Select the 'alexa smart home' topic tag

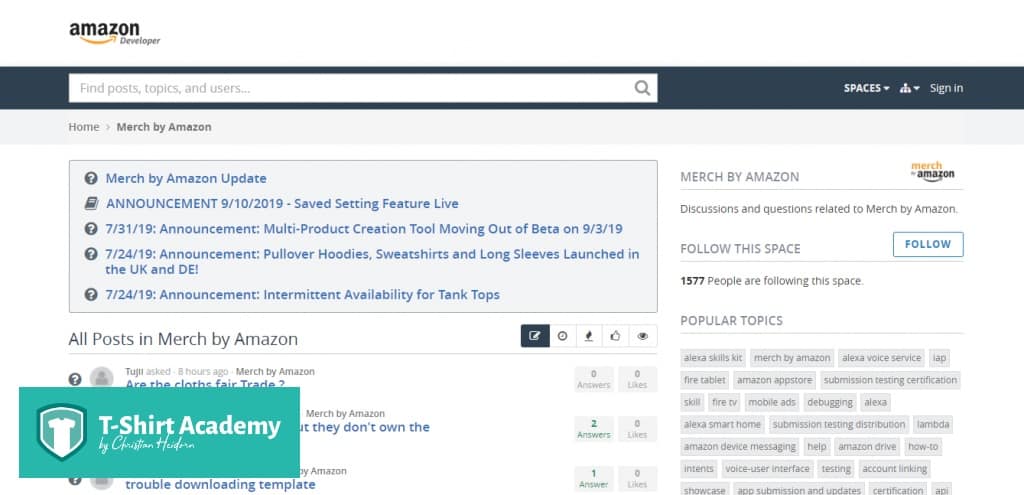click(x=722, y=424)
